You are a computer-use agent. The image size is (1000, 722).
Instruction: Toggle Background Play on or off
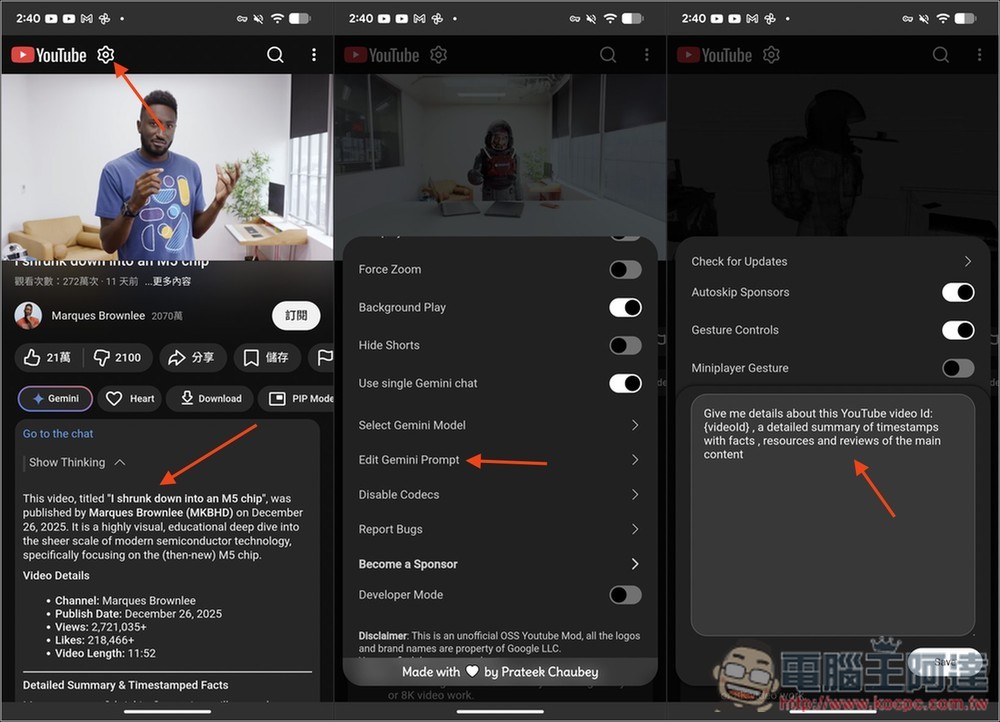(x=625, y=307)
